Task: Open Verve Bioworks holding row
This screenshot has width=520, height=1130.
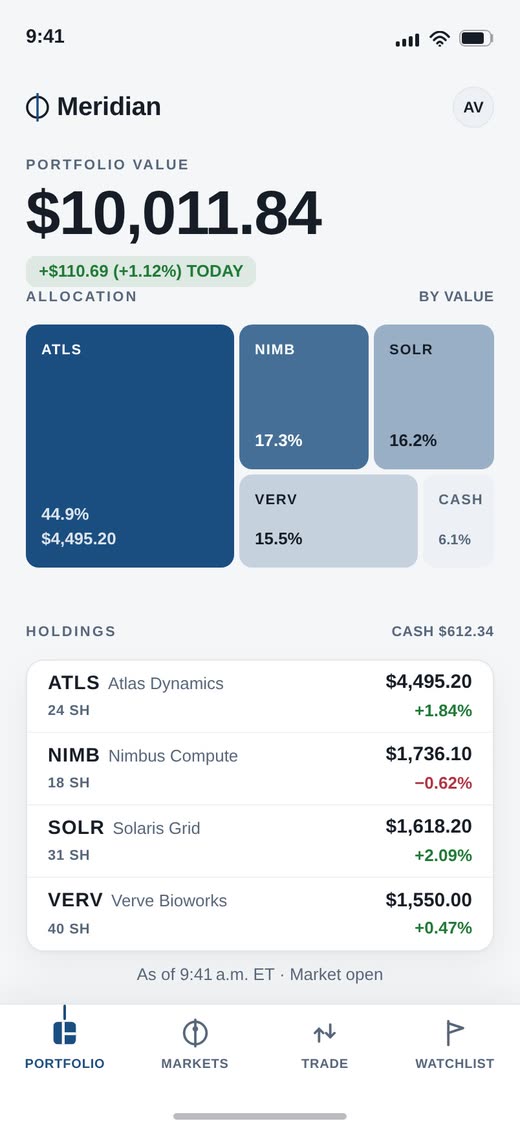Action: pos(260,914)
